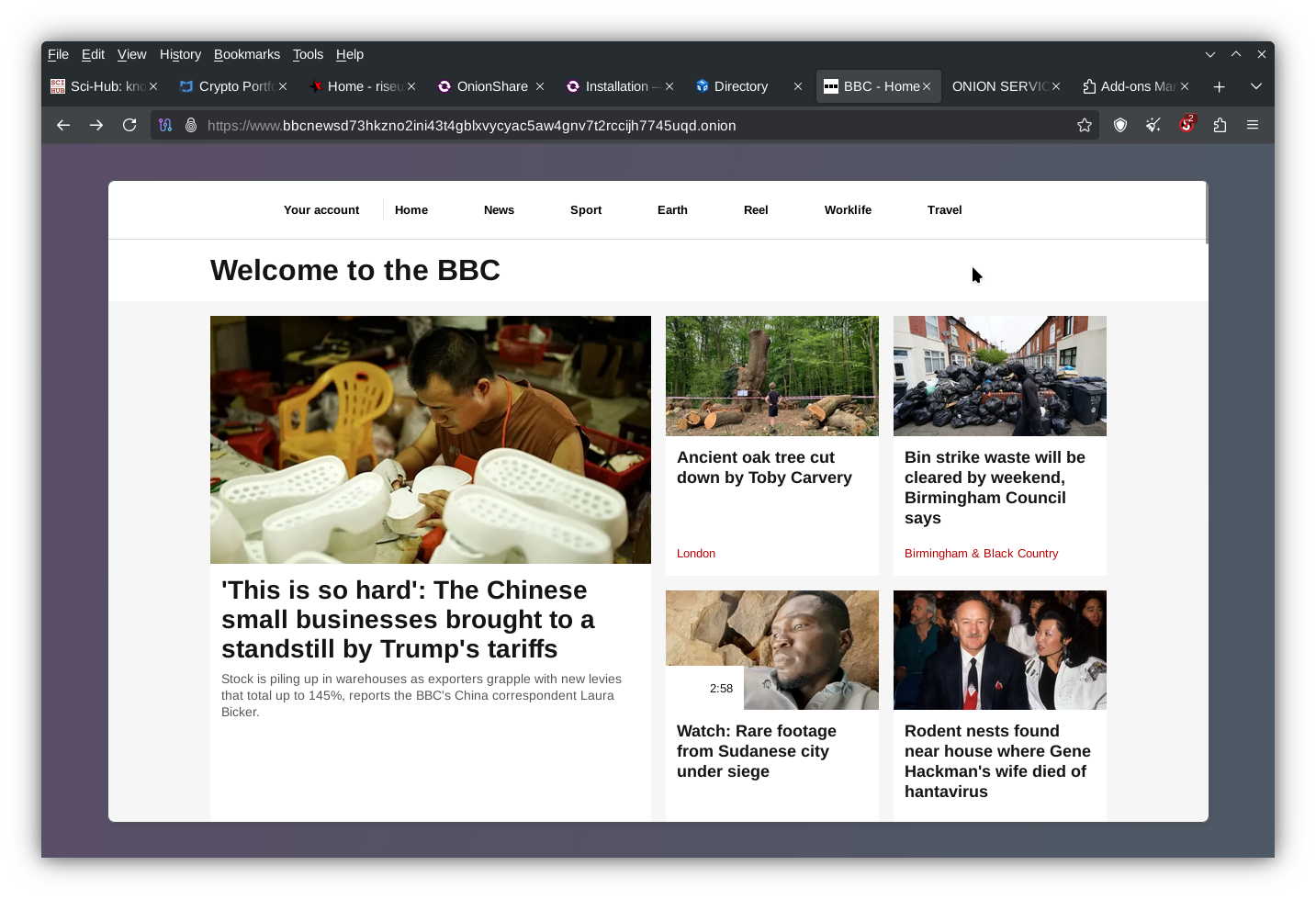Switch to the Crypto Portfolio tab
Viewport: 1316px width, 899px height.
click(233, 86)
